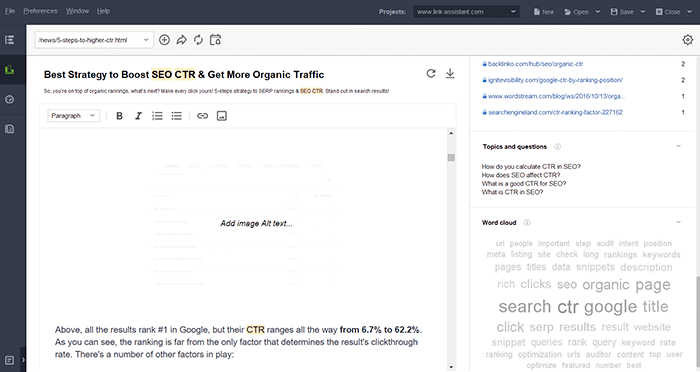Toggle italic formatting
The image size is (700, 372).
[x=138, y=116]
